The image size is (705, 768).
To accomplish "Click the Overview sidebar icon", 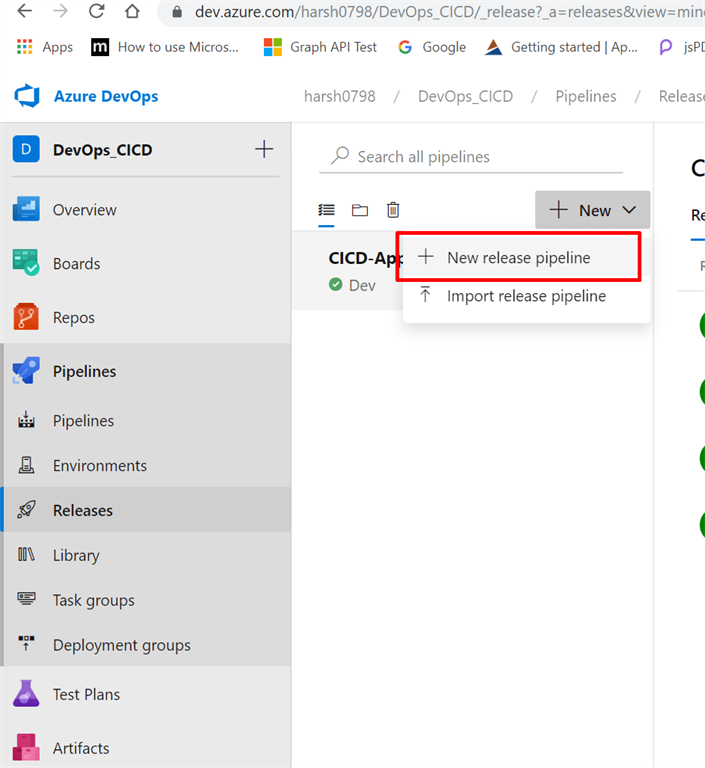I will point(26,209).
